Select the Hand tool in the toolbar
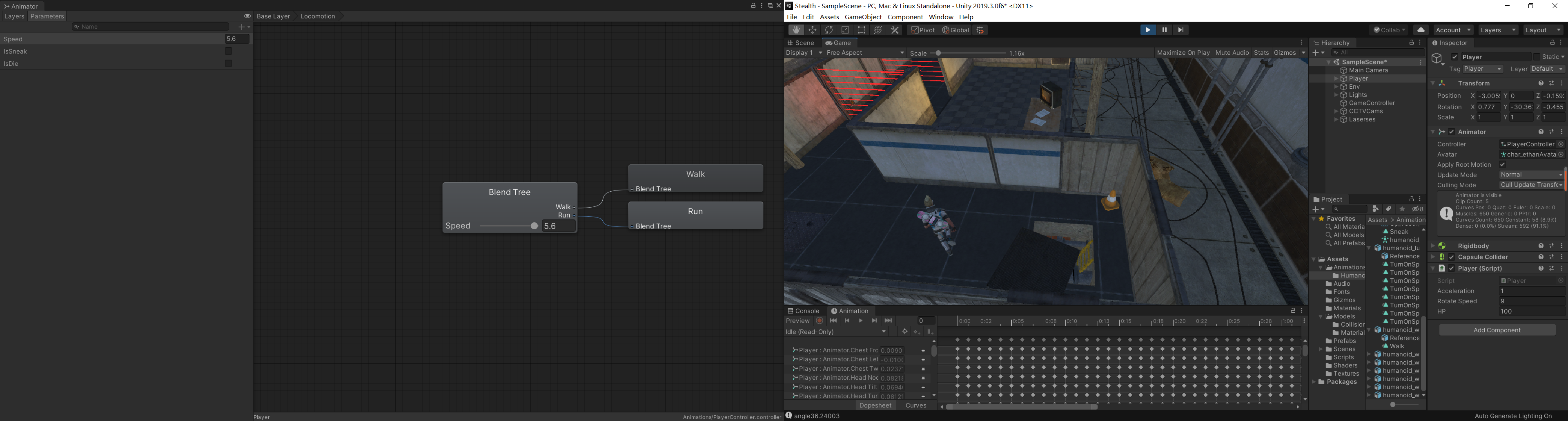This screenshot has height=421, width=1568. tap(795, 30)
